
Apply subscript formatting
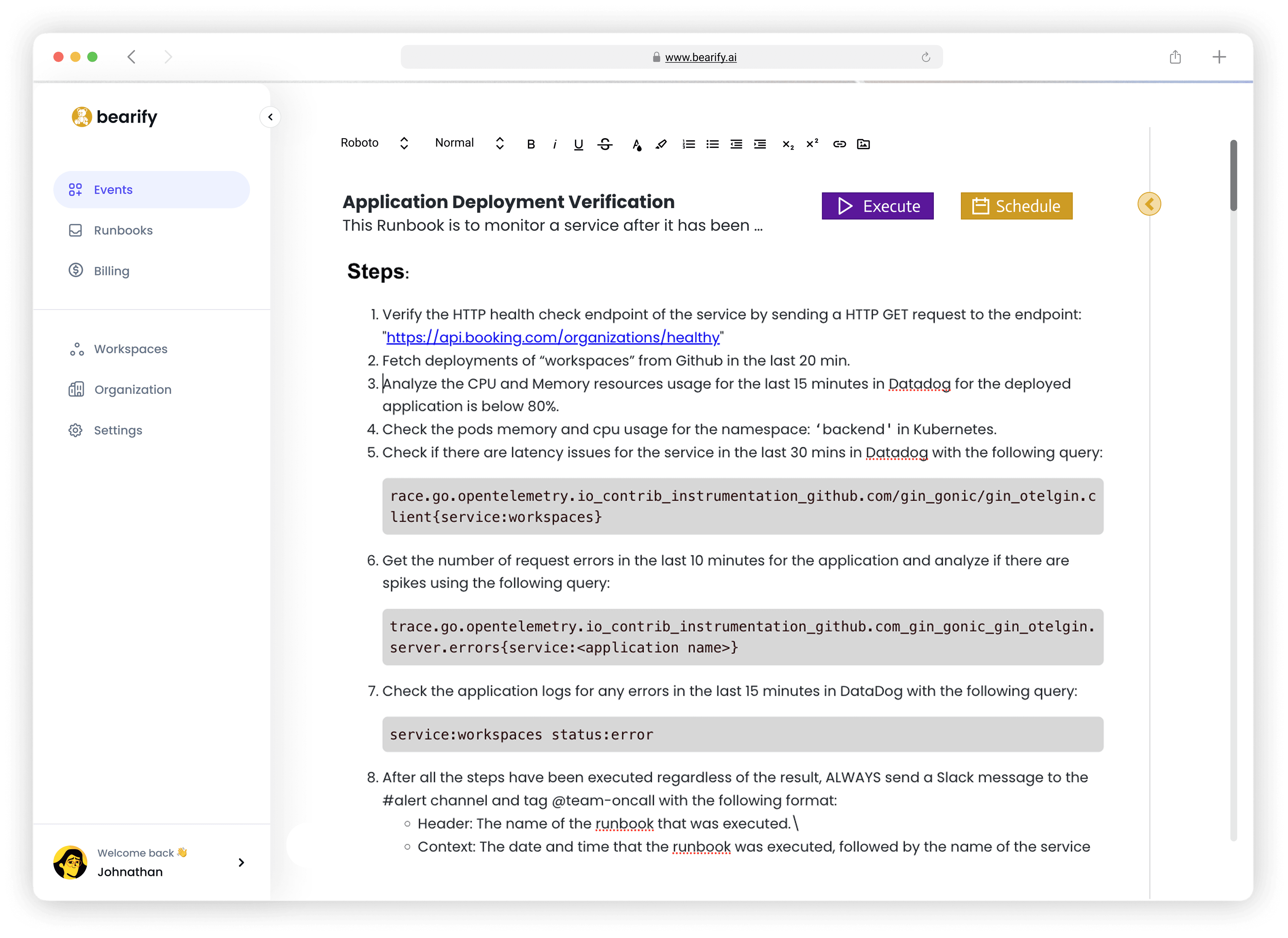click(x=788, y=144)
